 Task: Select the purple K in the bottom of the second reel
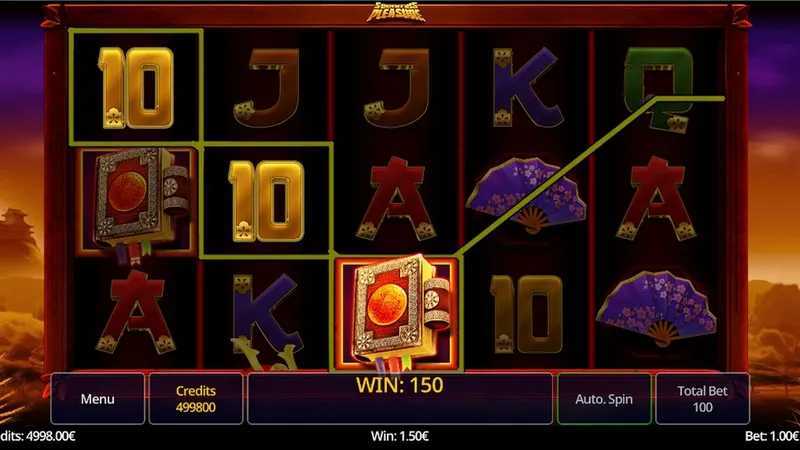pos(266,315)
